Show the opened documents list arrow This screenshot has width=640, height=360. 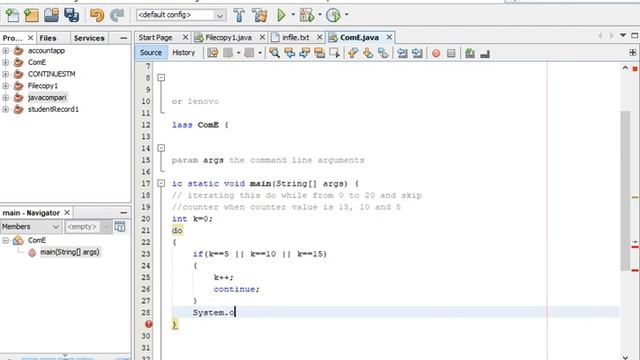point(623,36)
